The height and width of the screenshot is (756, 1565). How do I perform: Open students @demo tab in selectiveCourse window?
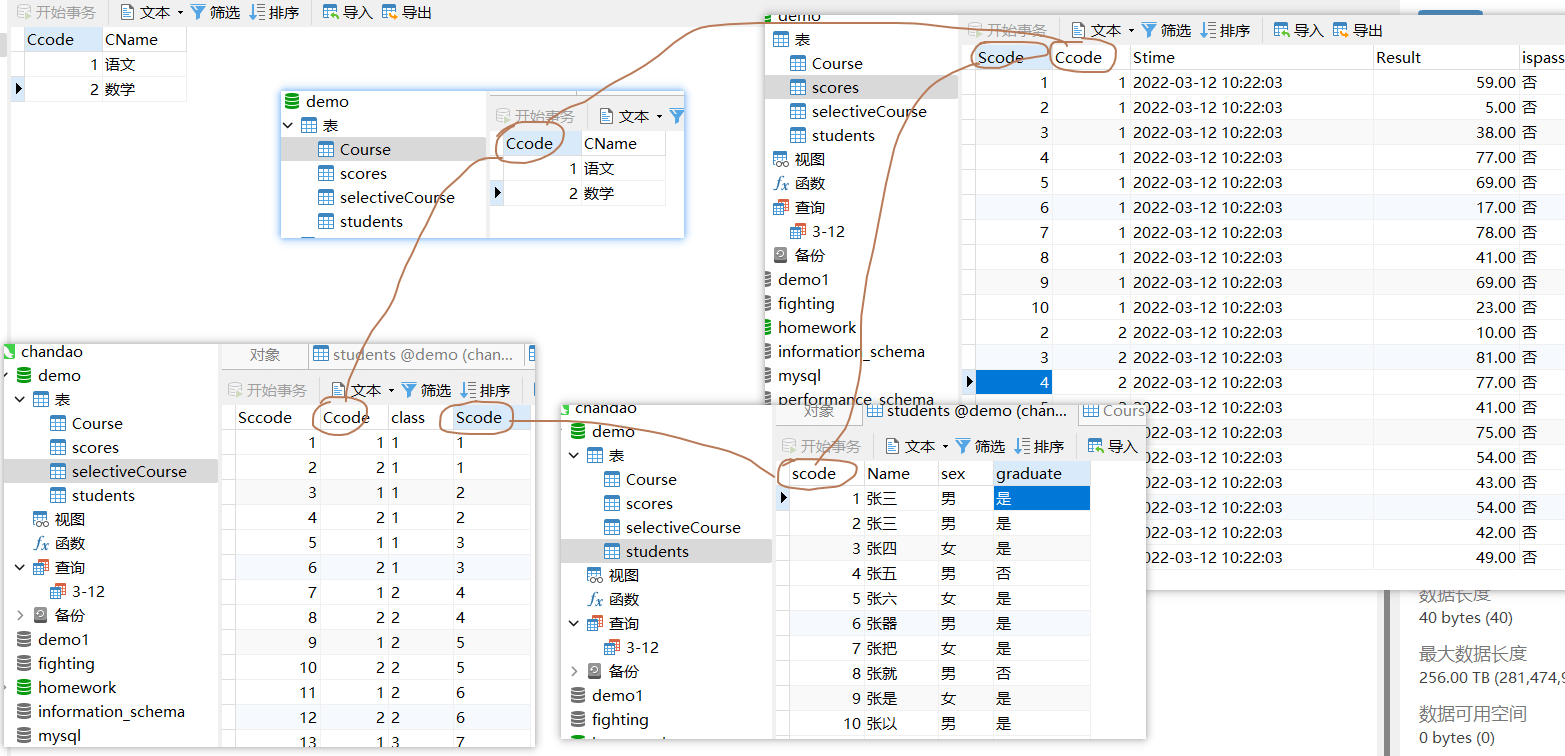click(x=415, y=355)
